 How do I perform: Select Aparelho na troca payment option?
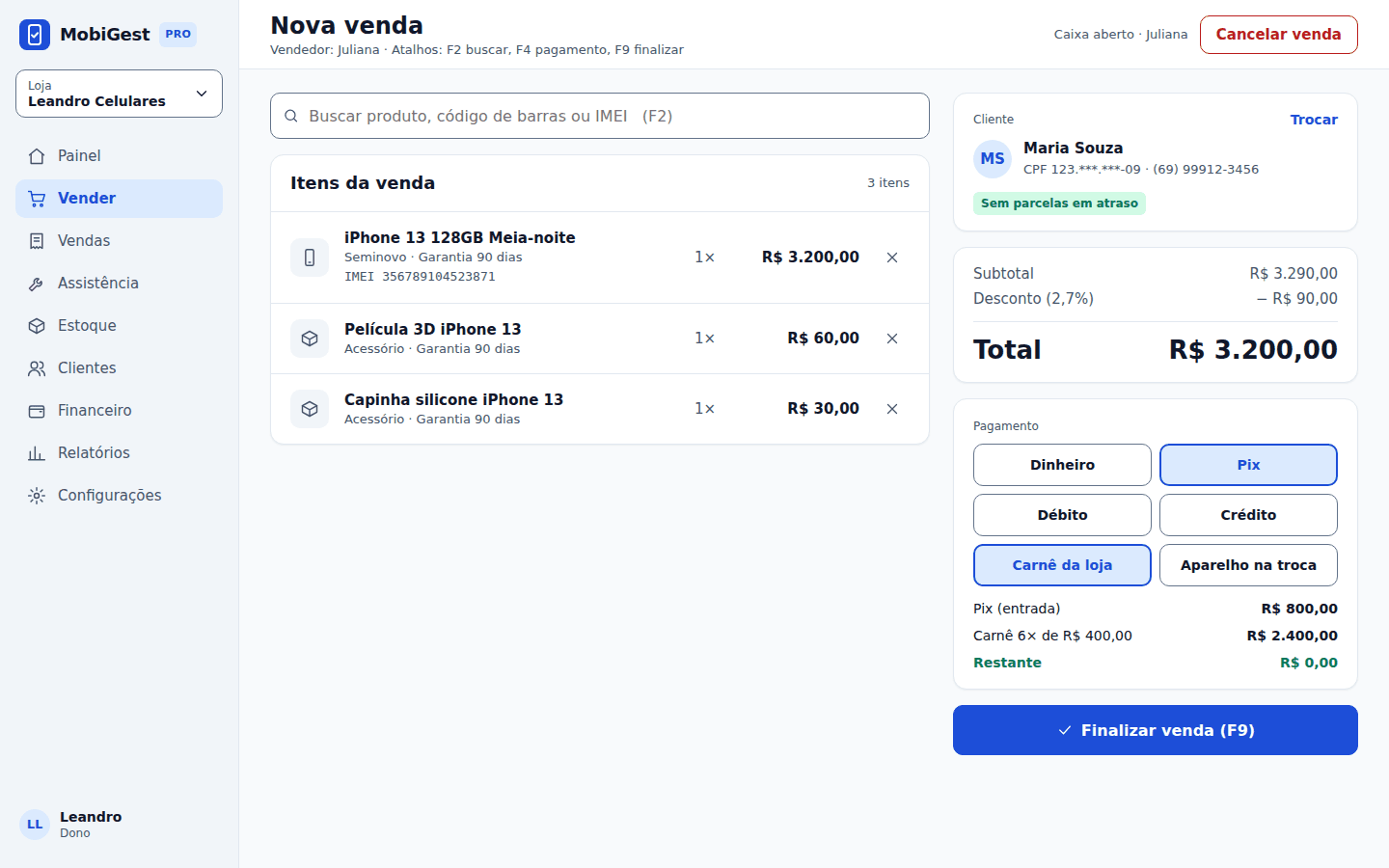pyautogui.click(x=1248, y=565)
